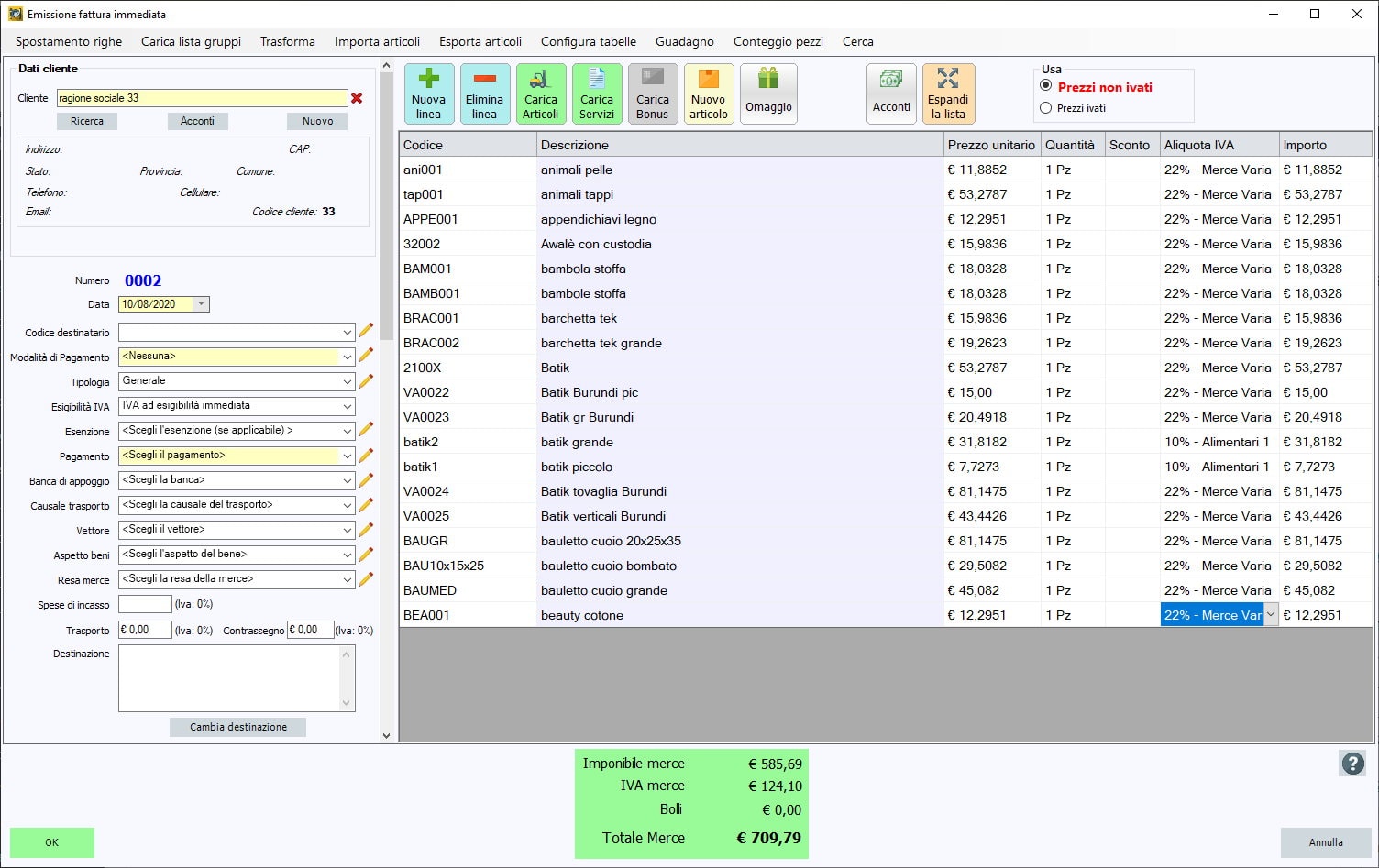Click the Destinazione text area
The width and height of the screenshot is (1379, 868).
237,678
